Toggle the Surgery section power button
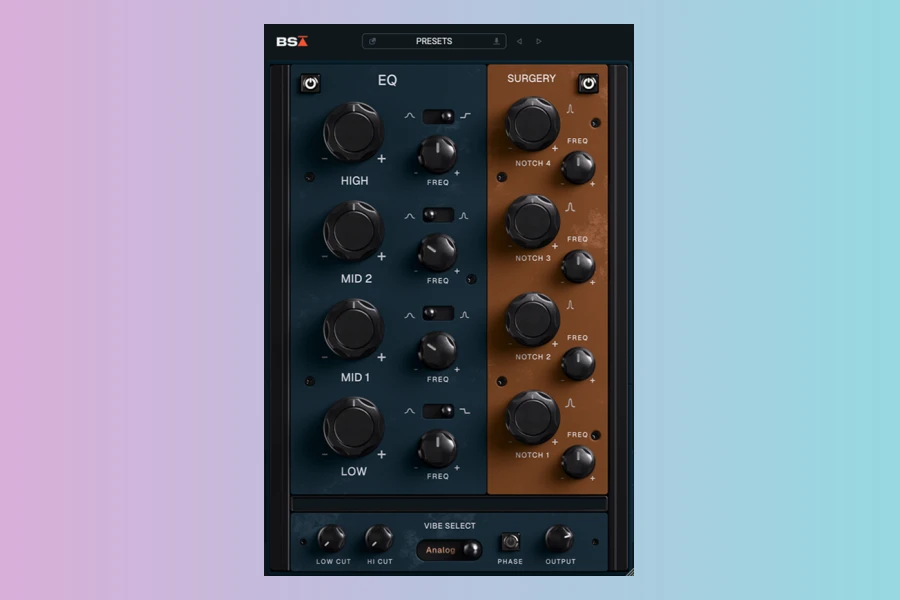This screenshot has height=600, width=900. (x=588, y=83)
